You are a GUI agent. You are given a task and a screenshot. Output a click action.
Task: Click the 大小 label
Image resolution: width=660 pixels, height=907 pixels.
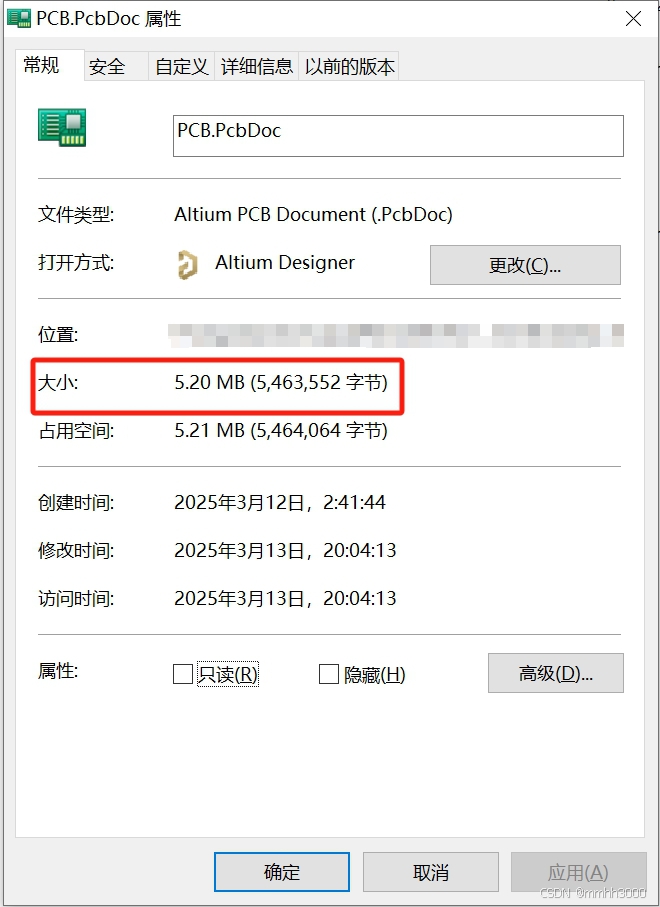tap(58, 382)
